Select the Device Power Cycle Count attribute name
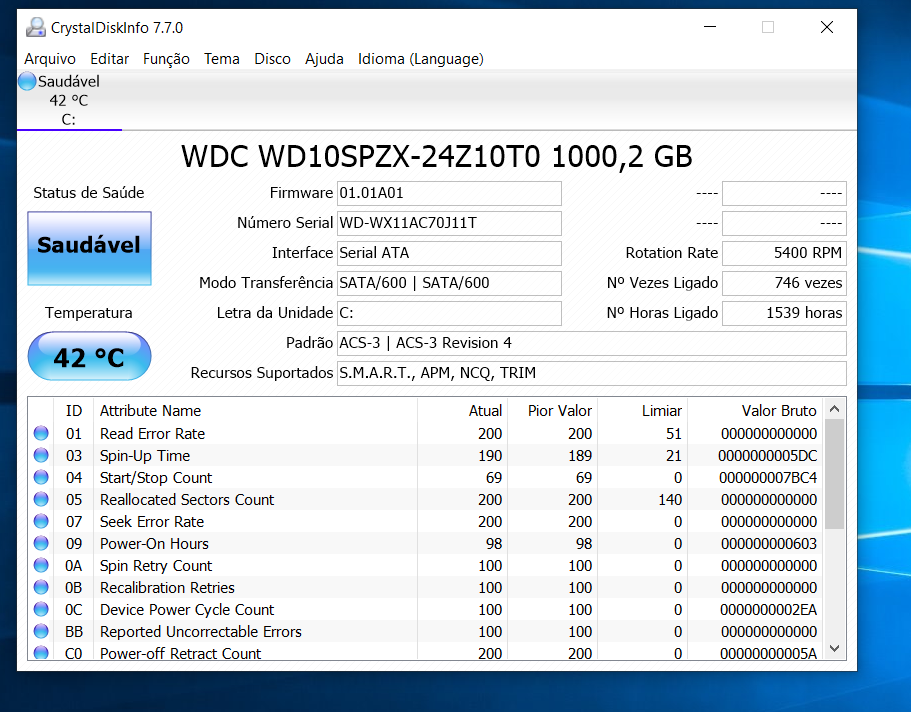This screenshot has height=712, width=911. (186, 610)
